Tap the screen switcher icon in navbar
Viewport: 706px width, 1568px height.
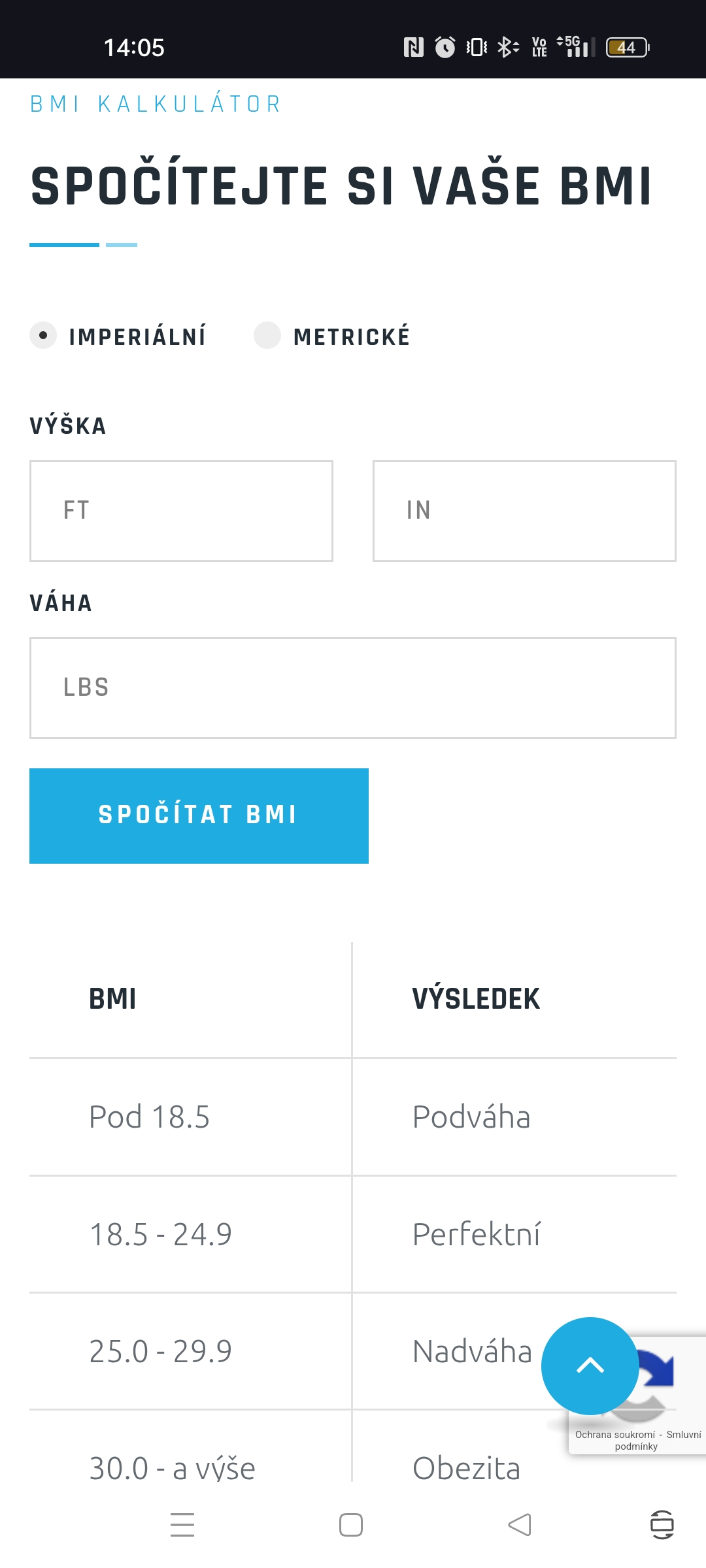pos(662,1524)
